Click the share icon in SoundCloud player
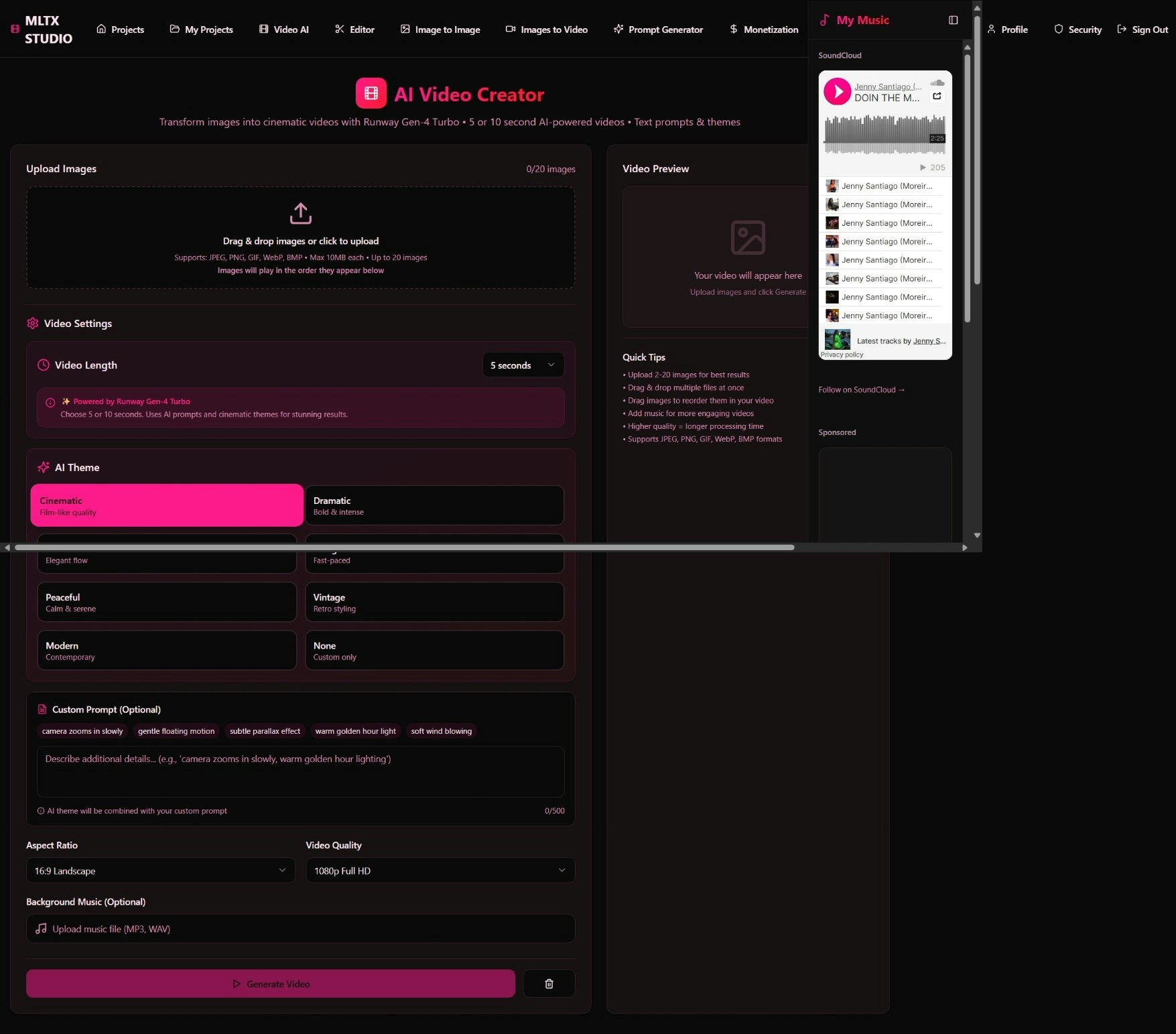The width and height of the screenshot is (1176, 1034). click(x=937, y=96)
